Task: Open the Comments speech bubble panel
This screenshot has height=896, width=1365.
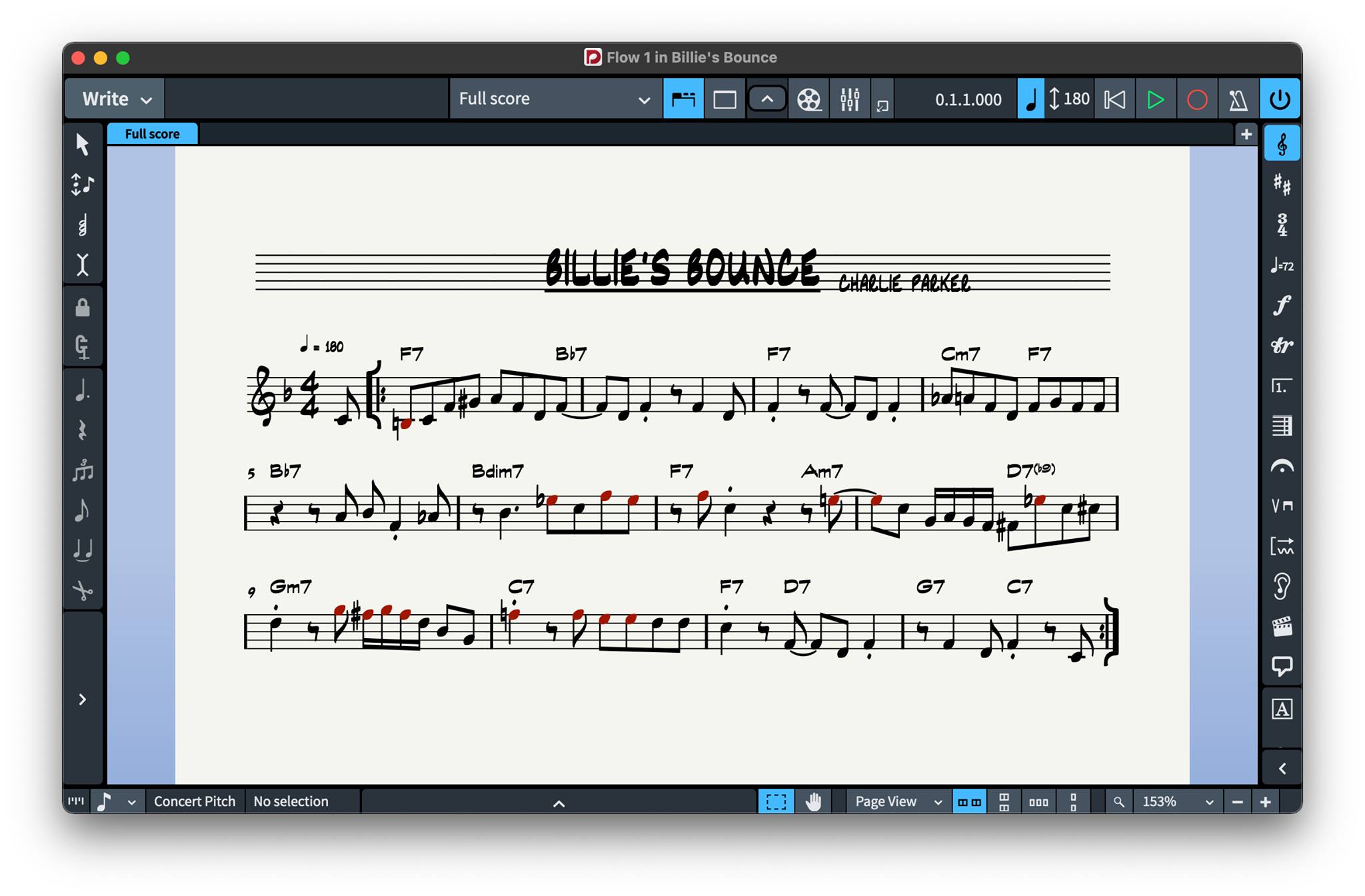Action: click(x=1282, y=666)
